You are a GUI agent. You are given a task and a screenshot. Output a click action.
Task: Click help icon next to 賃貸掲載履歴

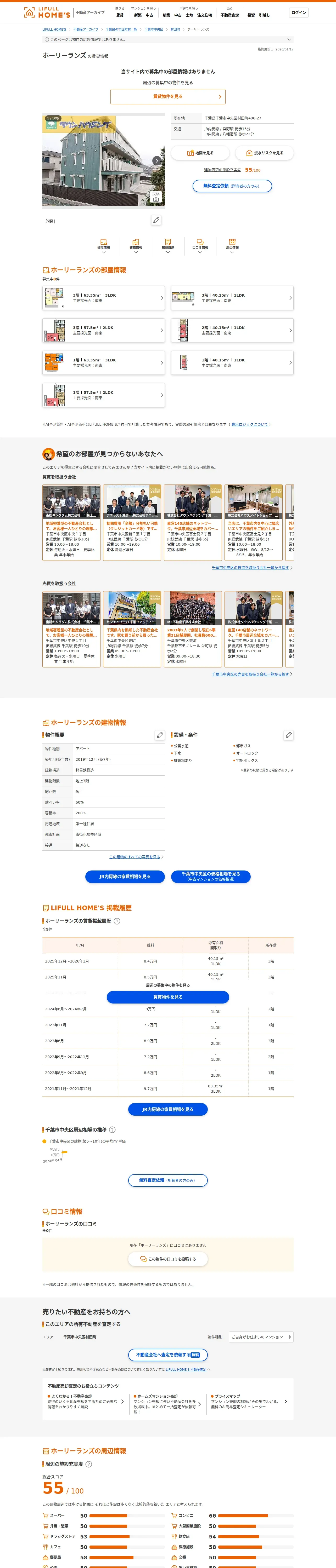tap(117, 921)
